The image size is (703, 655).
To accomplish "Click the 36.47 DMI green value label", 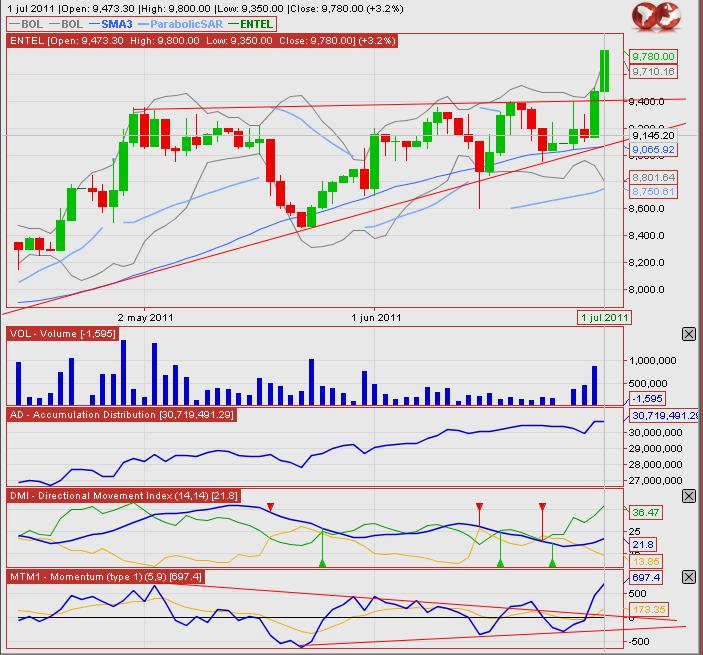I will [646, 512].
